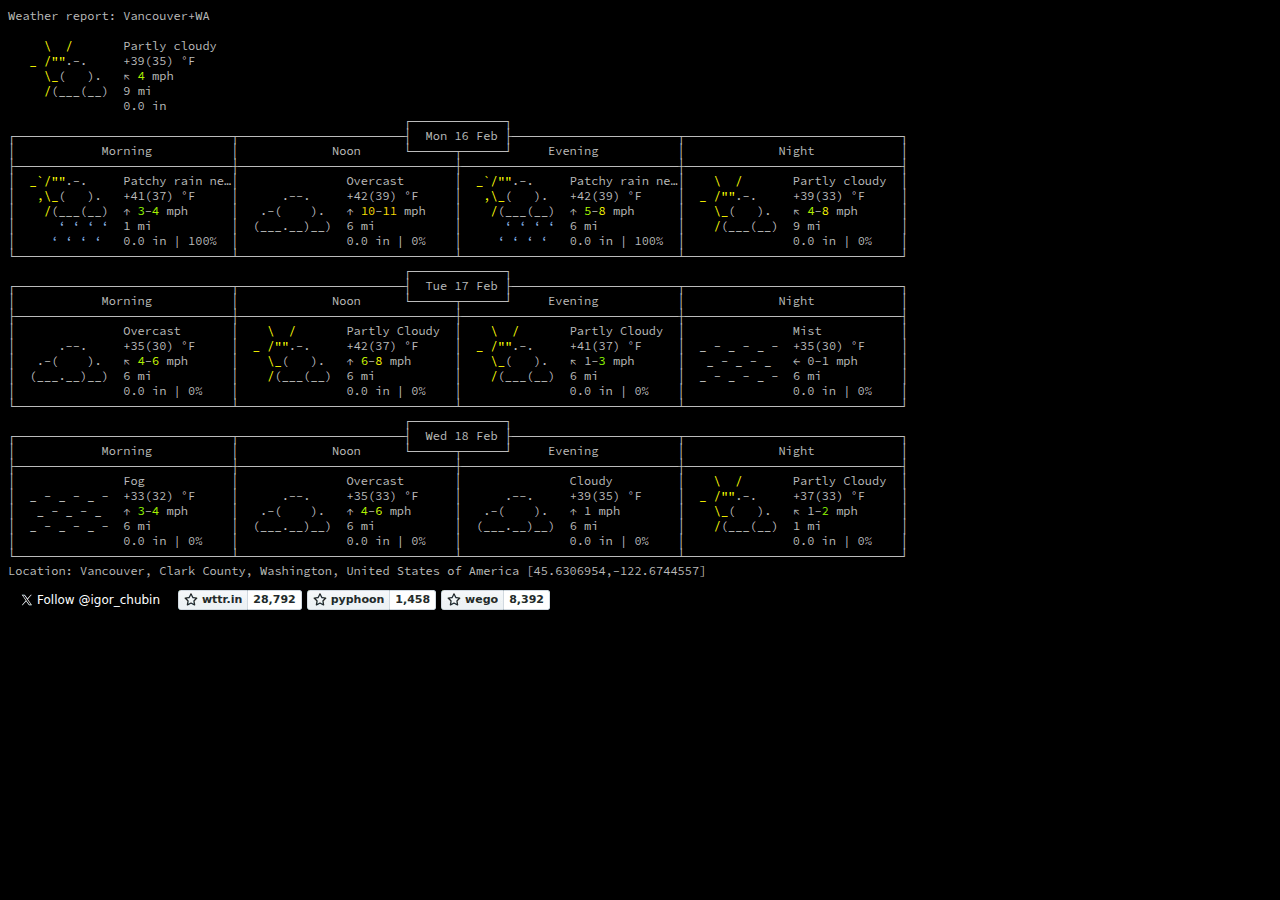Image resolution: width=1280 pixels, height=900 pixels.
Task: Select the overcast cloud icon in Monday's Noon cell
Action: coord(290,211)
